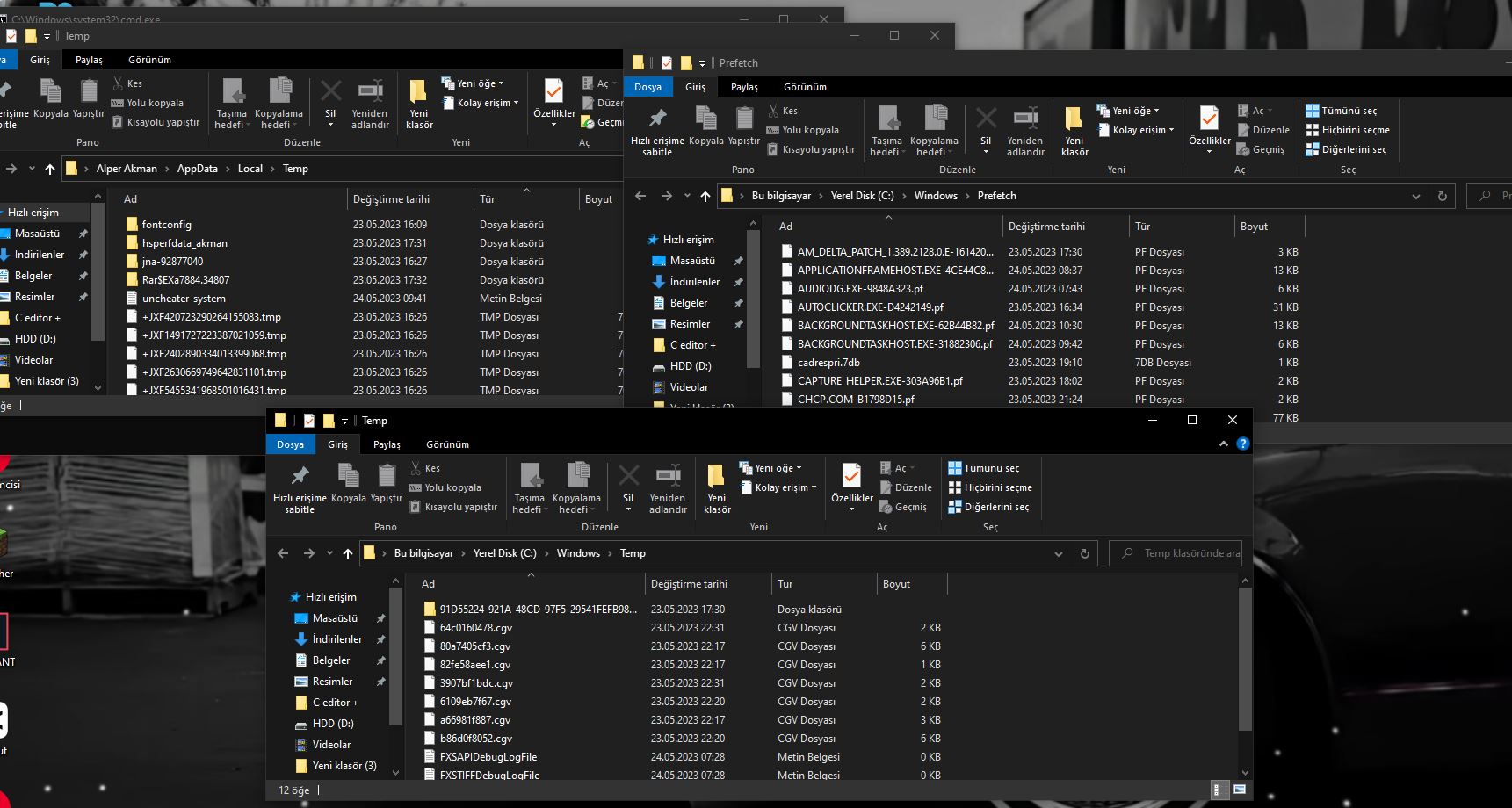This screenshot has height=808, width=1512.
Task: Open Kopyalama hedefi dropdown in Windows\Temp window
Action: tap(576, 488)
